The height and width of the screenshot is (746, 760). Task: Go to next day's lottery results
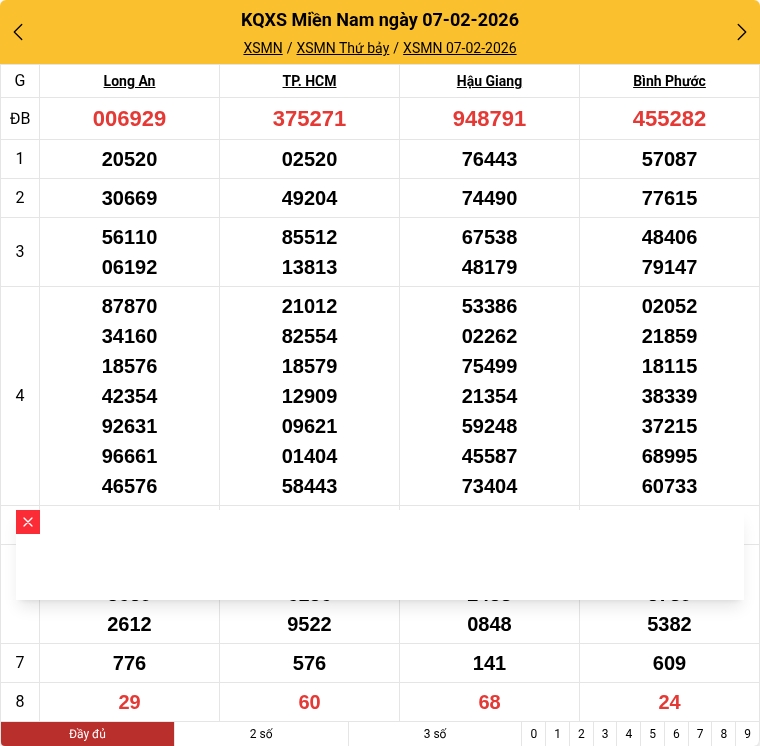(741, 32)
